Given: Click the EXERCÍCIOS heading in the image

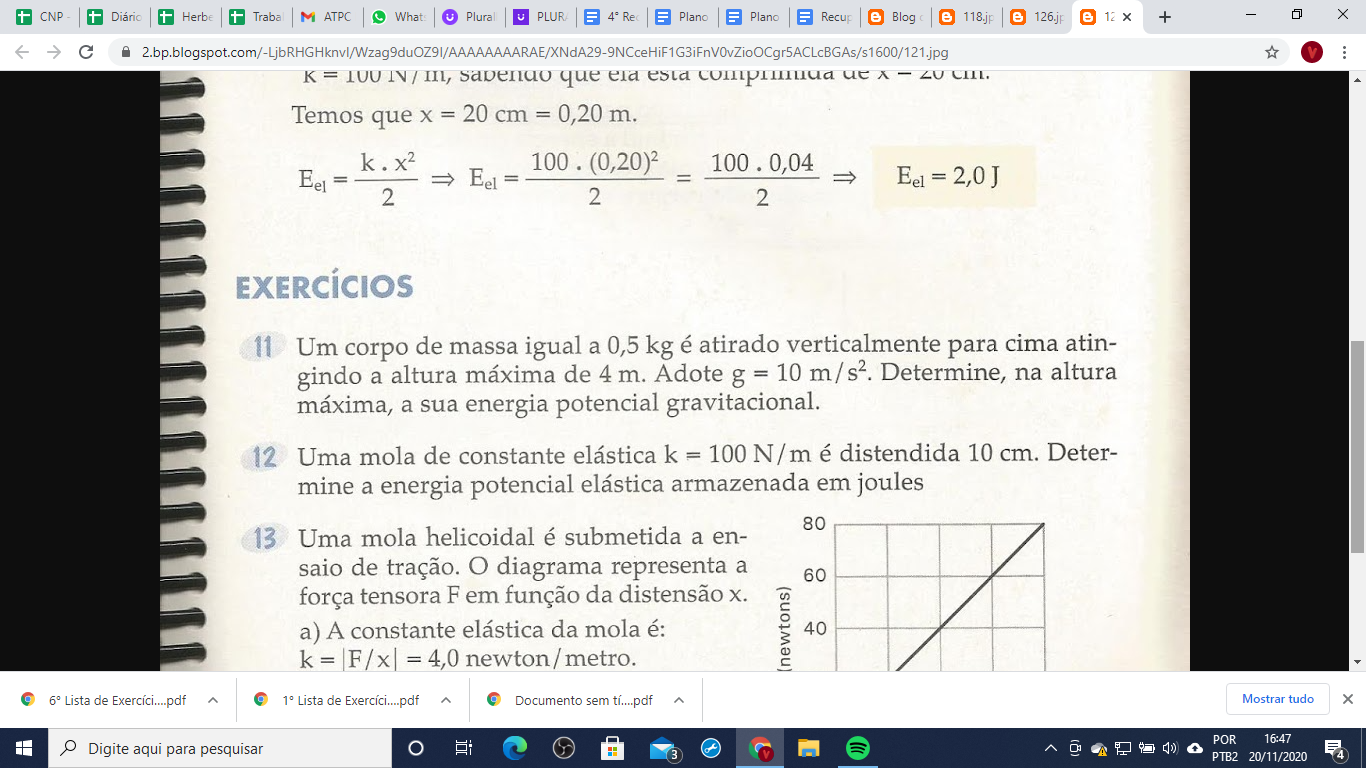Looking at the screenshot, I should point(324,287).
